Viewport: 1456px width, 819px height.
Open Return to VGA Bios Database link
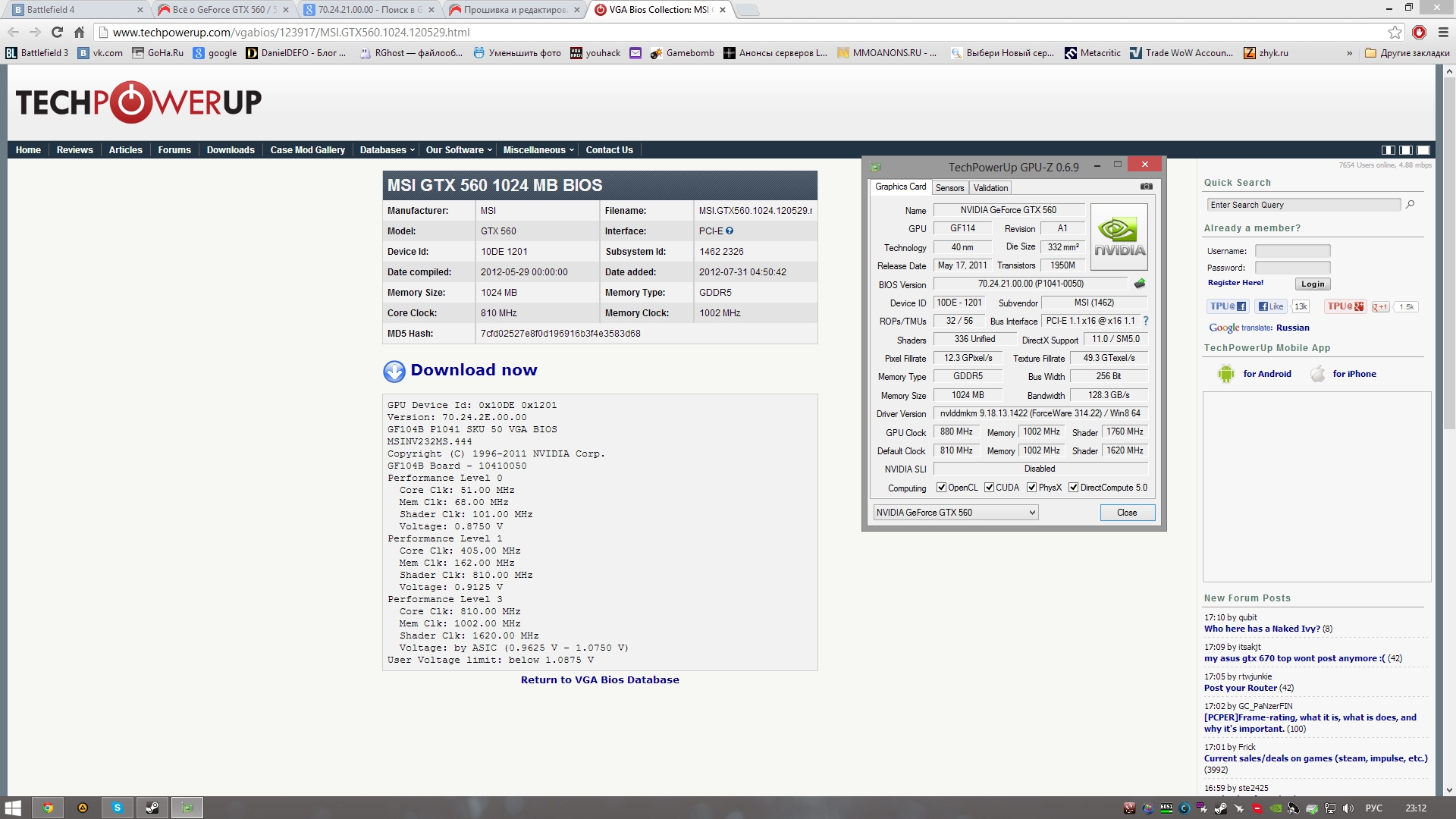pos(599,680)
